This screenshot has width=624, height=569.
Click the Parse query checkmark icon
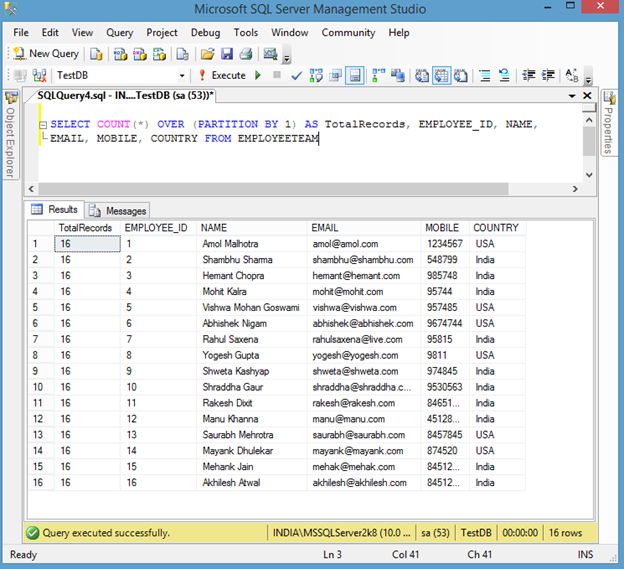pos(296,75)
